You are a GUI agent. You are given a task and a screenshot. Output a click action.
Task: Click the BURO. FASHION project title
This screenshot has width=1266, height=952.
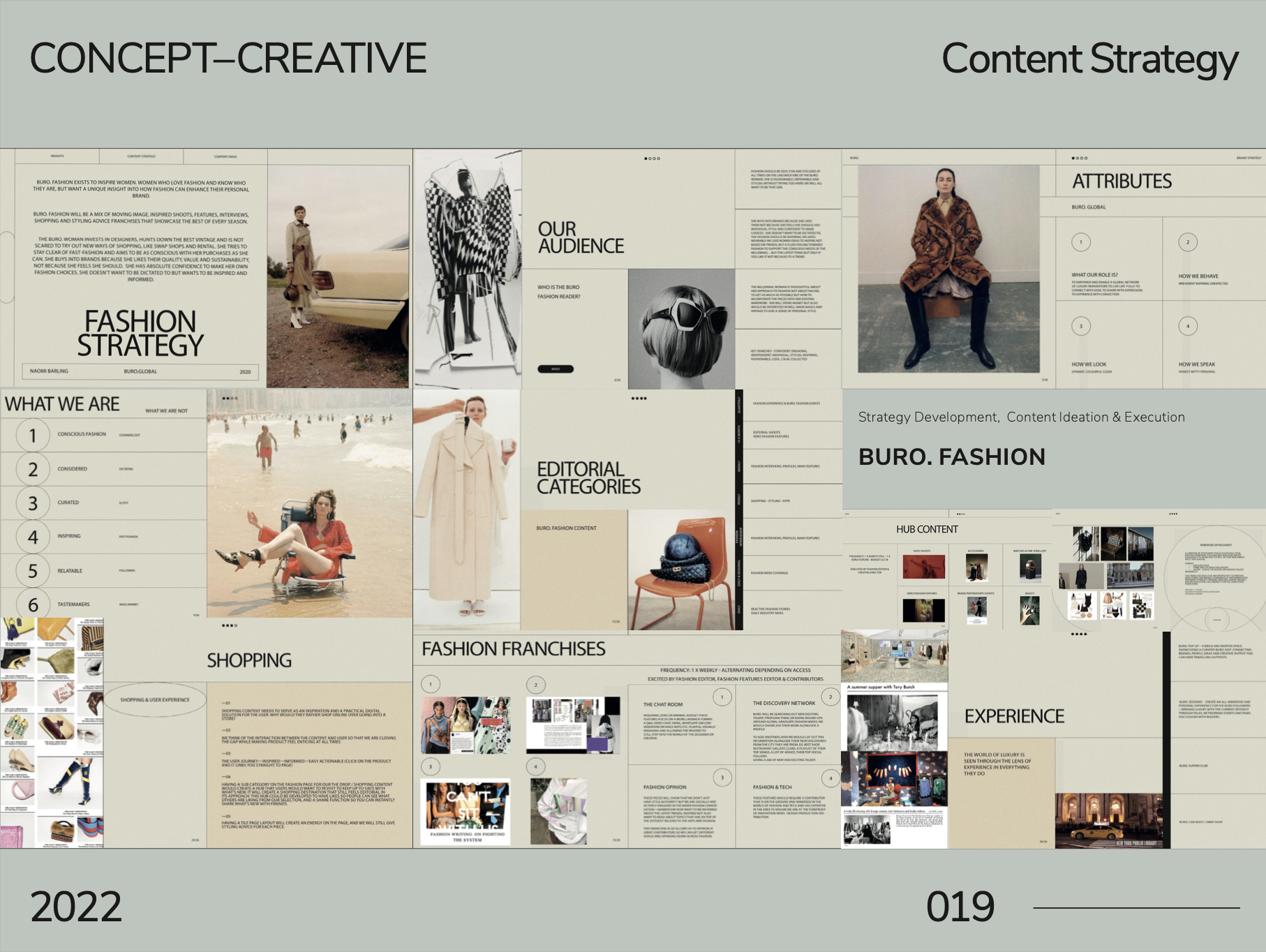click(952, 456)
